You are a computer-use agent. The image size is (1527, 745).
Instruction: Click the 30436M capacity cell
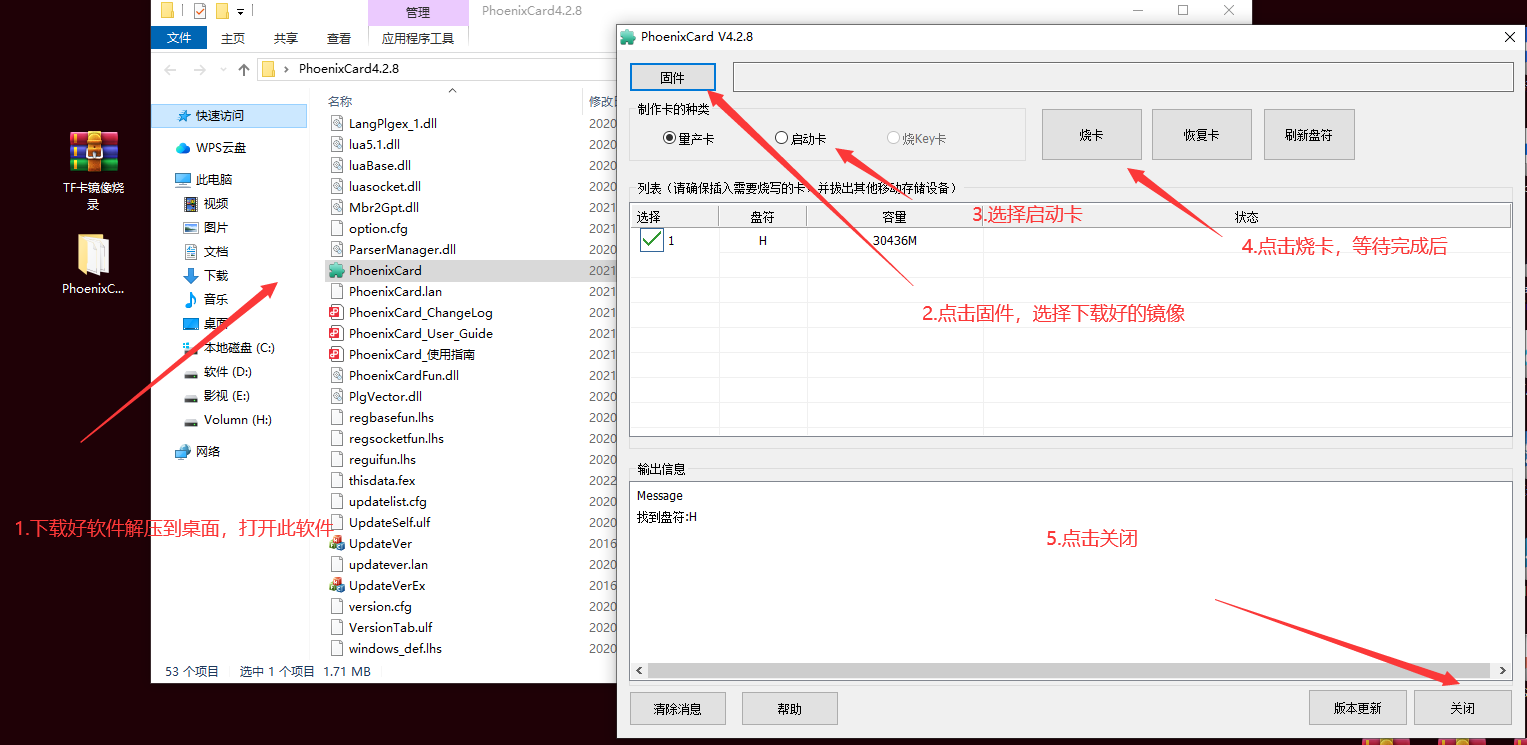(x=894, y=240)
